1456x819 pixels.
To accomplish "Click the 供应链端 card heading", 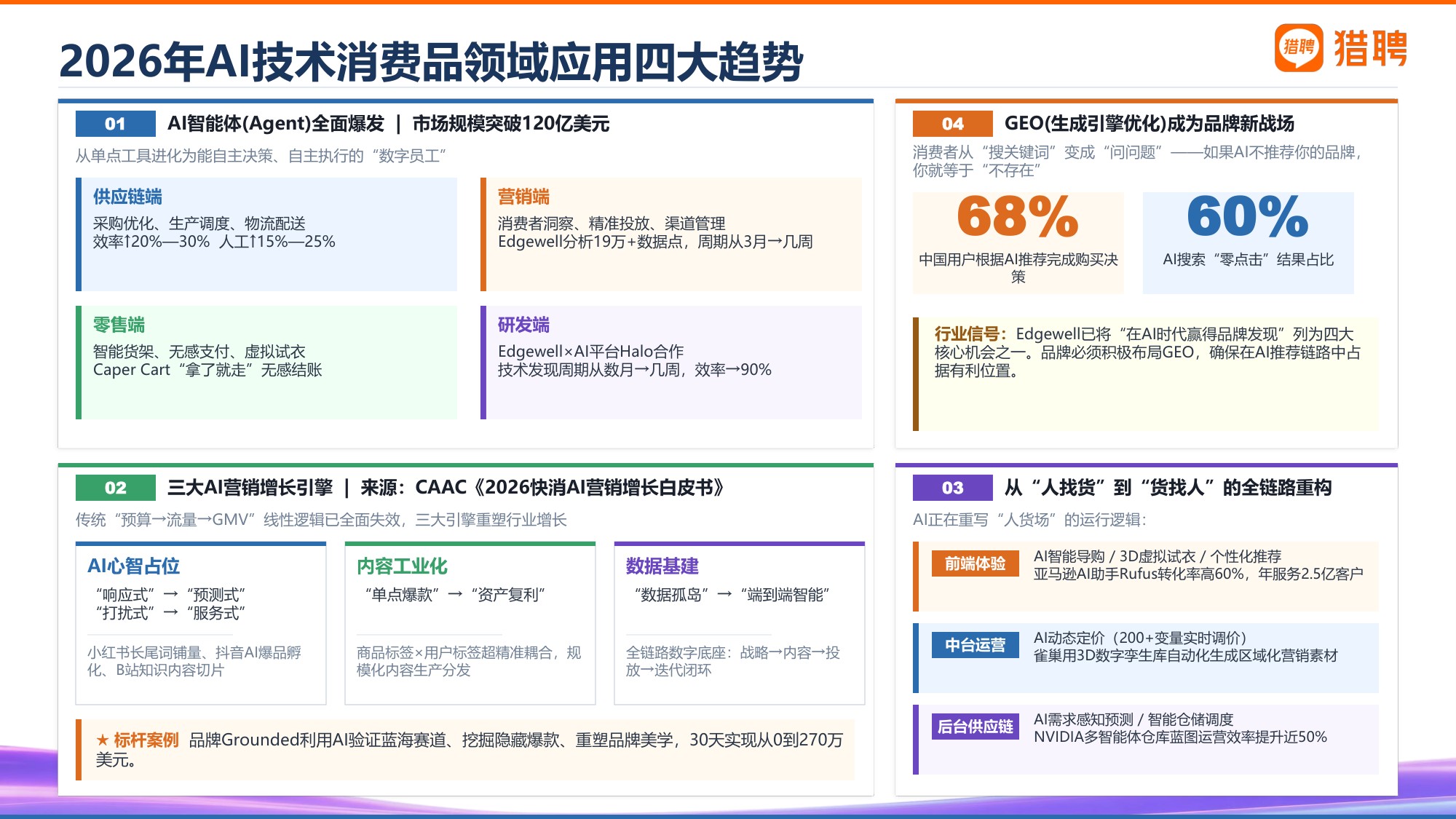I will point(127,197).
